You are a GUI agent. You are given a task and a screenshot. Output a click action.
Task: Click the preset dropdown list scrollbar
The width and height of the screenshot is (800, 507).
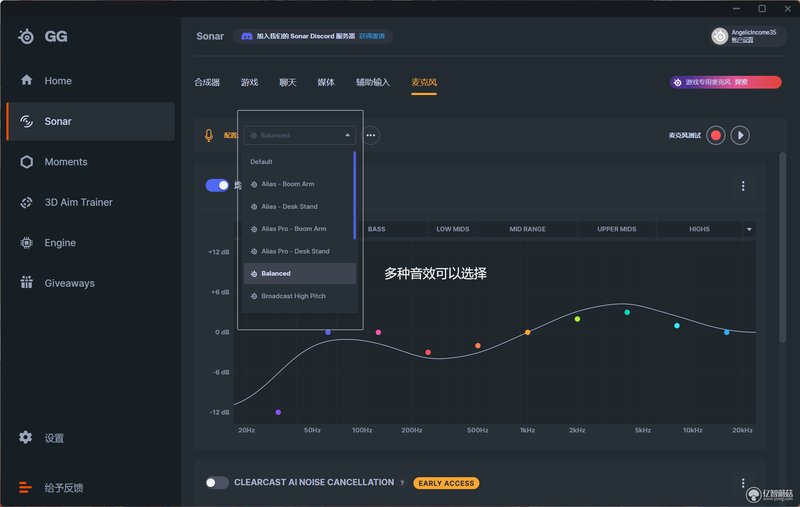click(x=355, y=195)
